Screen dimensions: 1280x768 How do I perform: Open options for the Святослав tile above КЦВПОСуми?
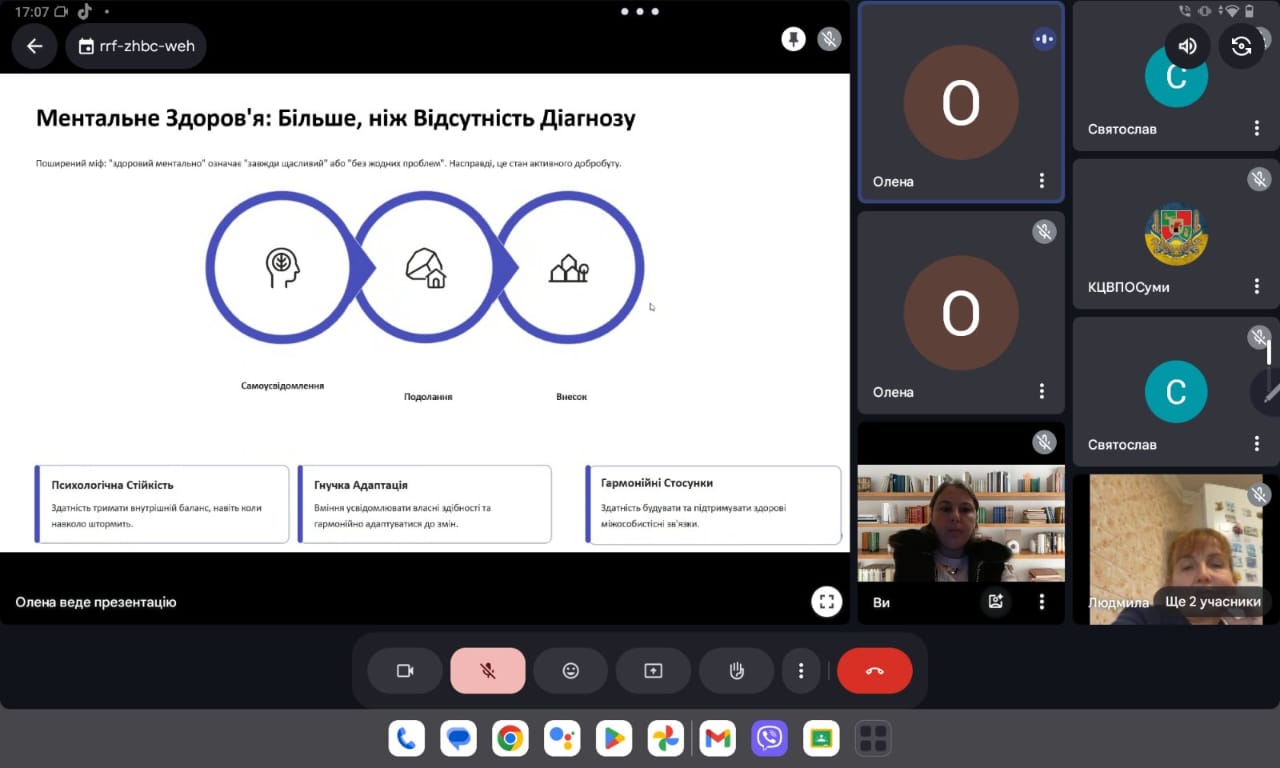click(x=1257, y=129)
